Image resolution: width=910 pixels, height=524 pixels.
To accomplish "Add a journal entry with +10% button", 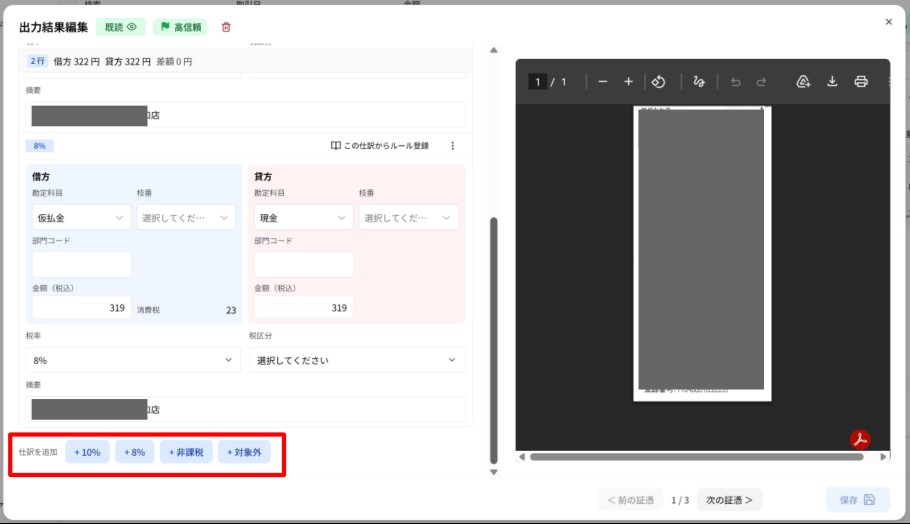I will [x=87, y=452].
